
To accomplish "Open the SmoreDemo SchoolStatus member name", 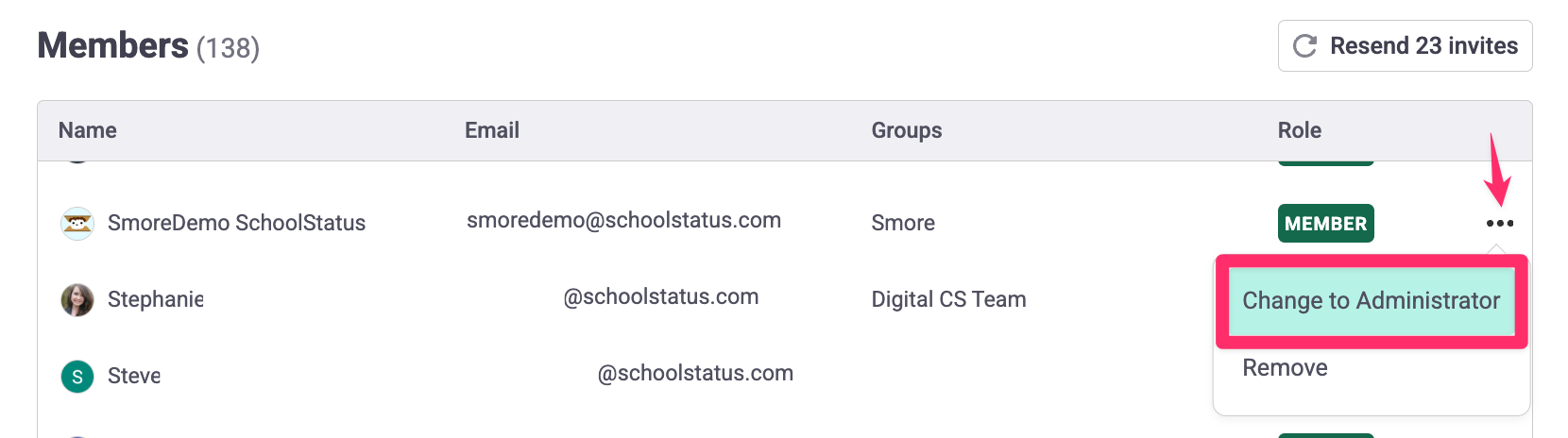I will pyautogui.click(x=236, y=223).
